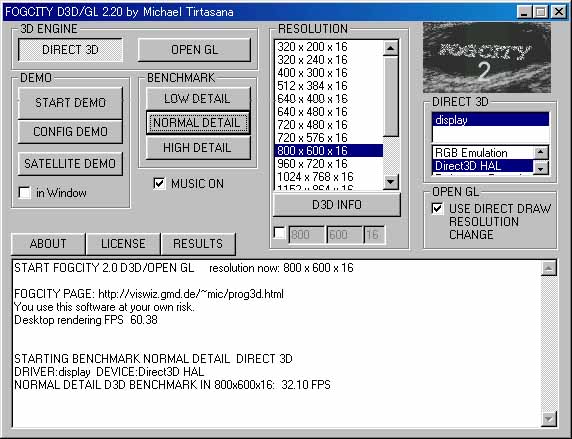This screenshot has height=439, width=572.
Task: Minimize the FOGCITY window
Action: click(524, 12)
